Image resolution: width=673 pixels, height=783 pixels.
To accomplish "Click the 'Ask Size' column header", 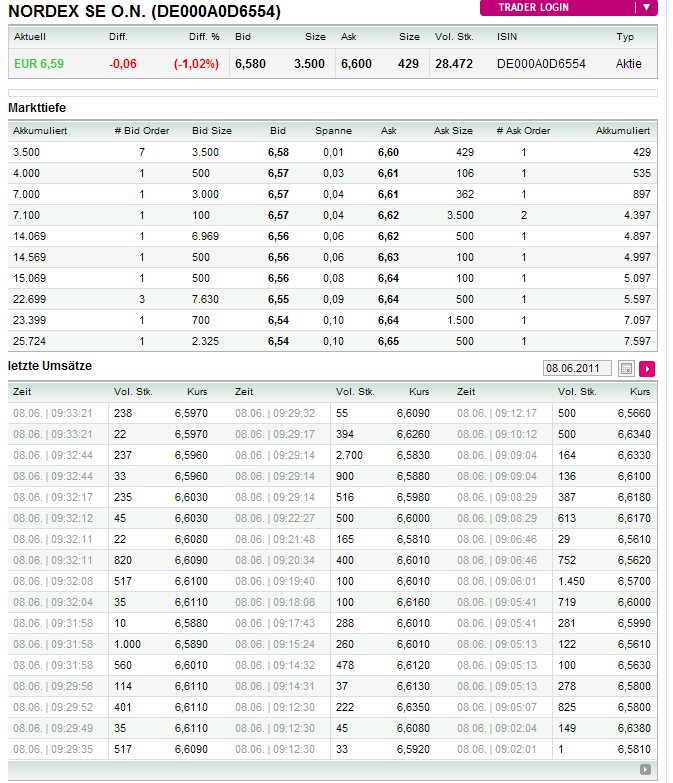I will 453,130.
